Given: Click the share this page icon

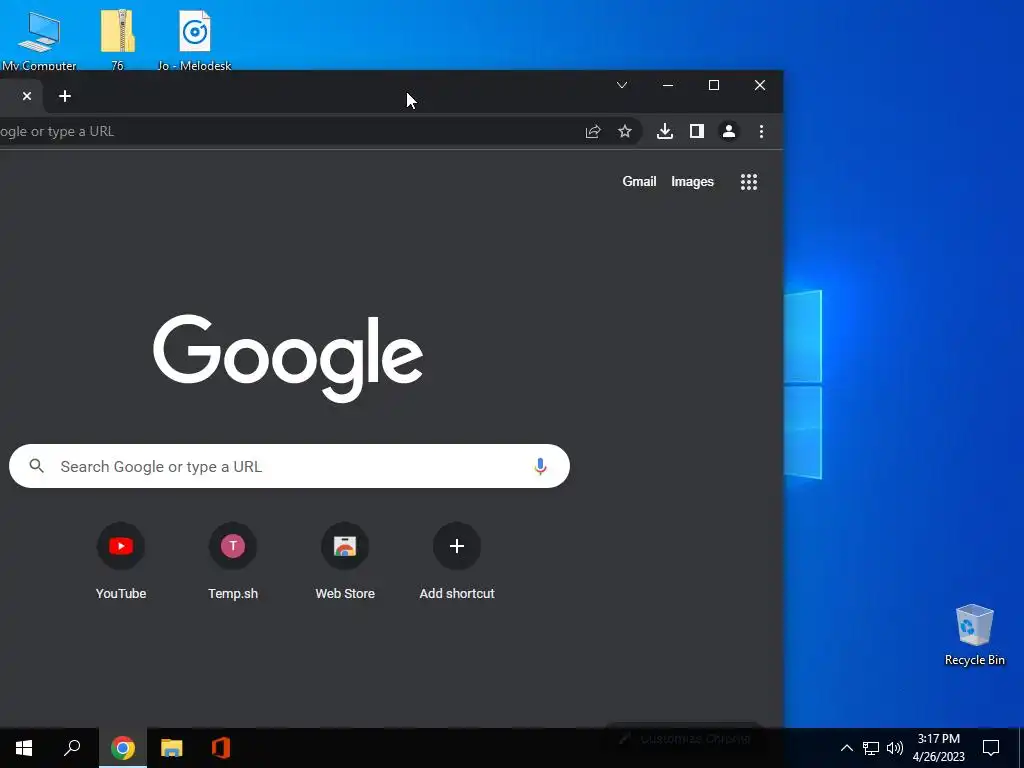Looking at the screenshot, I should (592, 131).
